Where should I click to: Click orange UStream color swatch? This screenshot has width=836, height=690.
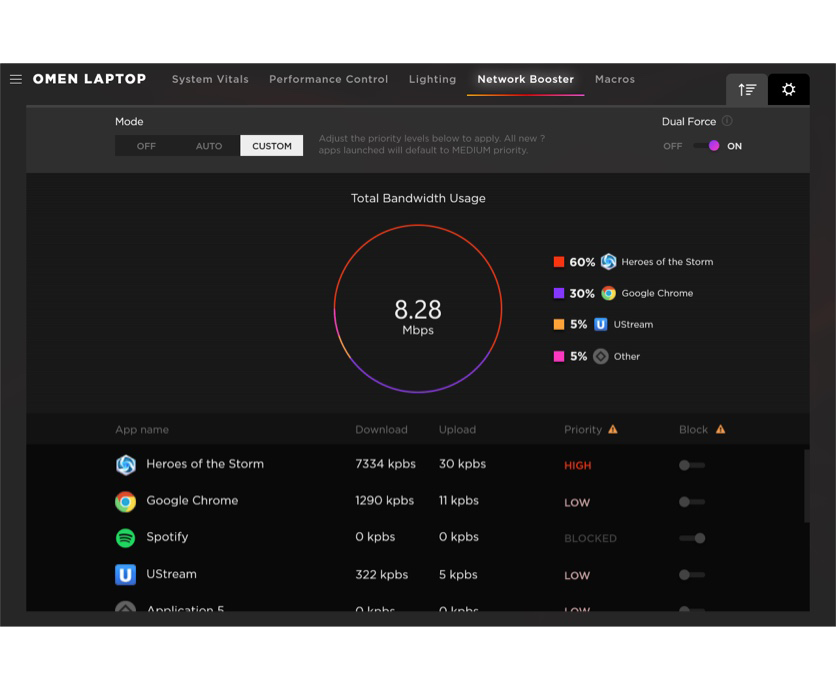(559, 324)
